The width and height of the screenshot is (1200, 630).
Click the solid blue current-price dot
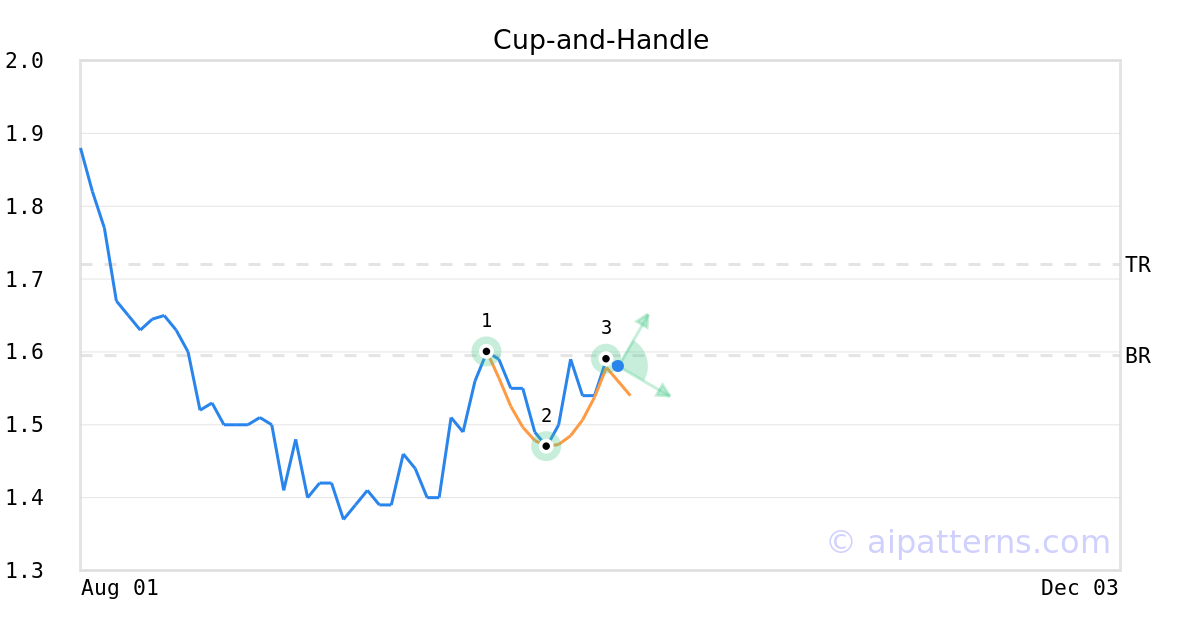tap(618, 366)
